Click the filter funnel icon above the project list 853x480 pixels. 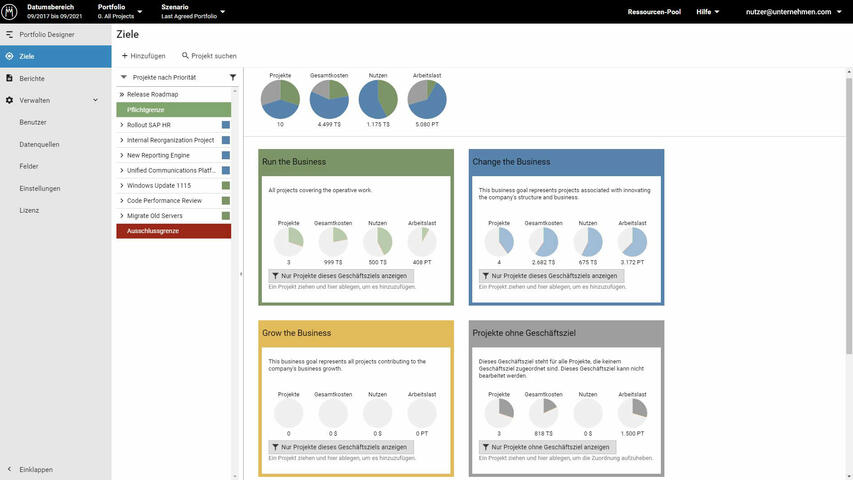coord(233,77)
